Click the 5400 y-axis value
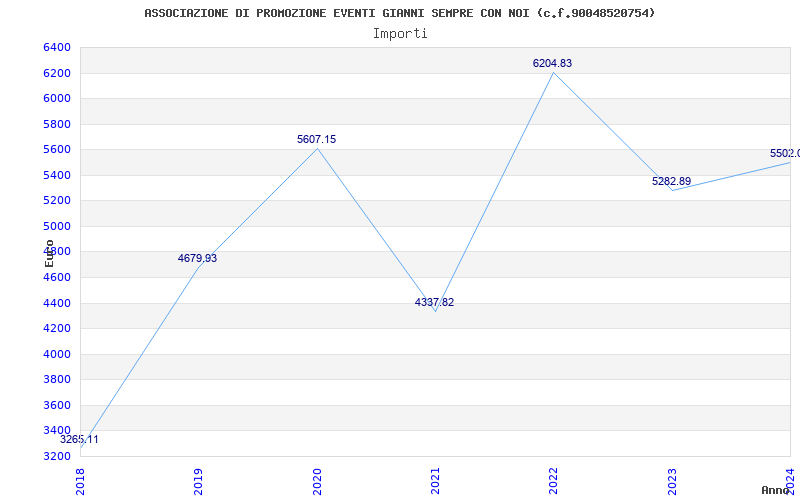 [x=57, y=175]
